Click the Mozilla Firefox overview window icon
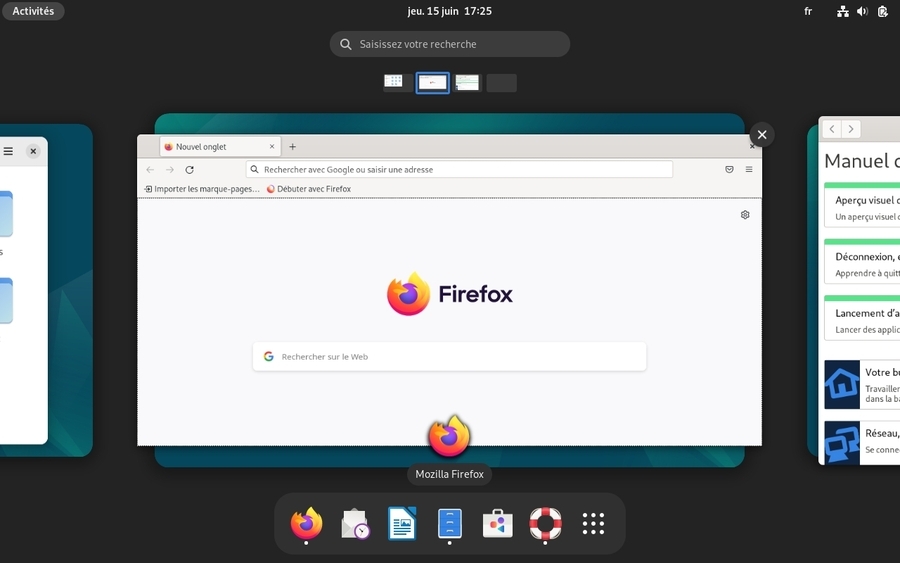Viewport: 900px width, 563px height. pos(449,436)
